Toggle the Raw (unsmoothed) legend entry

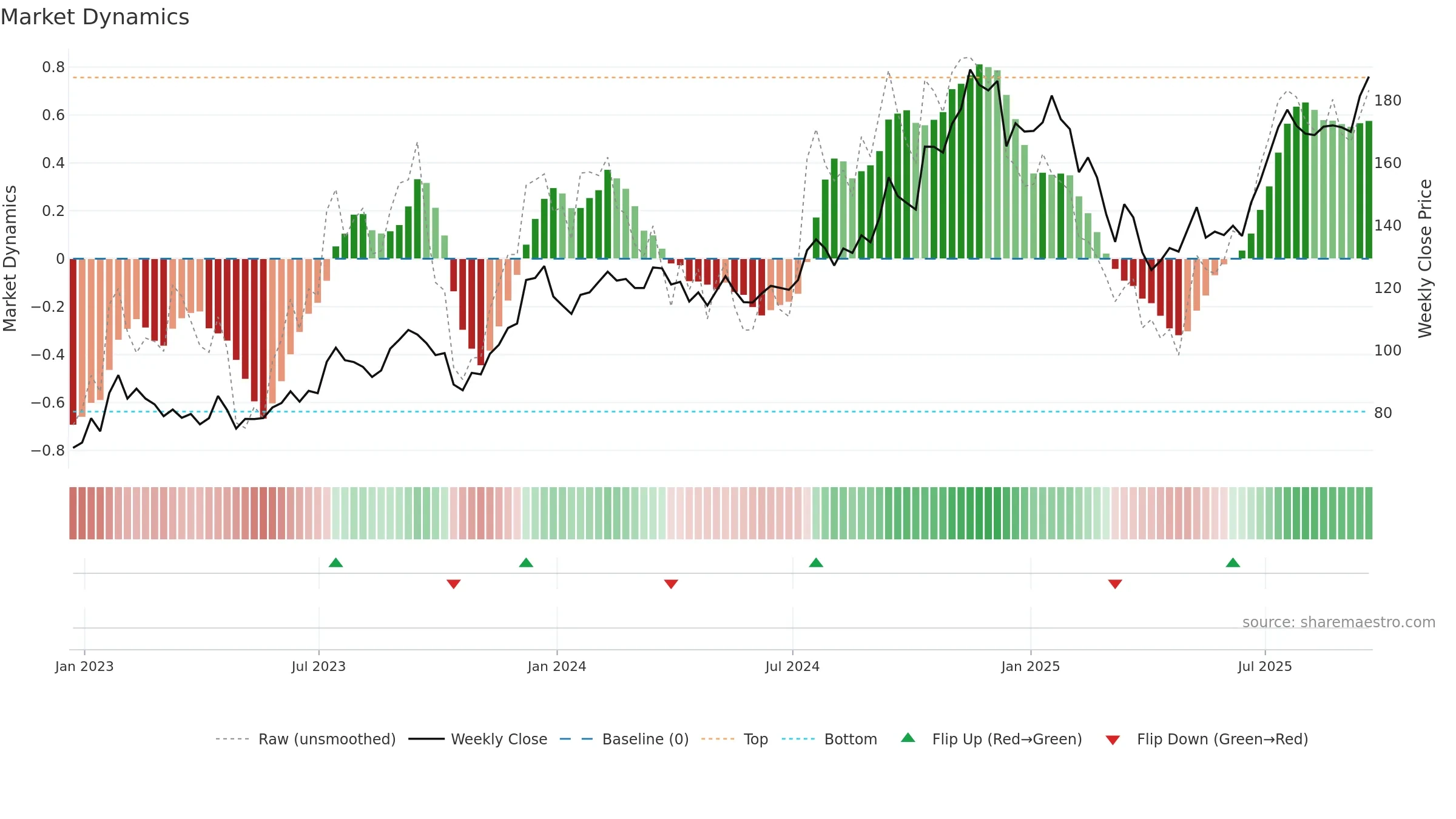tap(306, 739)
